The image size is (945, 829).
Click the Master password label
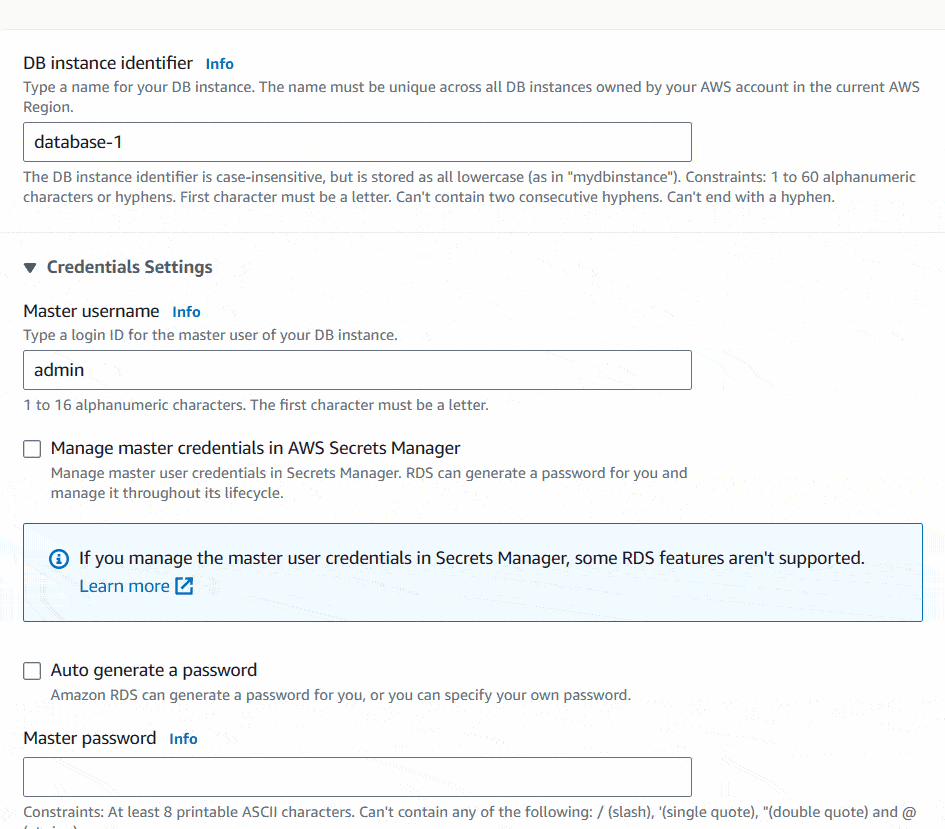[x=89, y=738]
